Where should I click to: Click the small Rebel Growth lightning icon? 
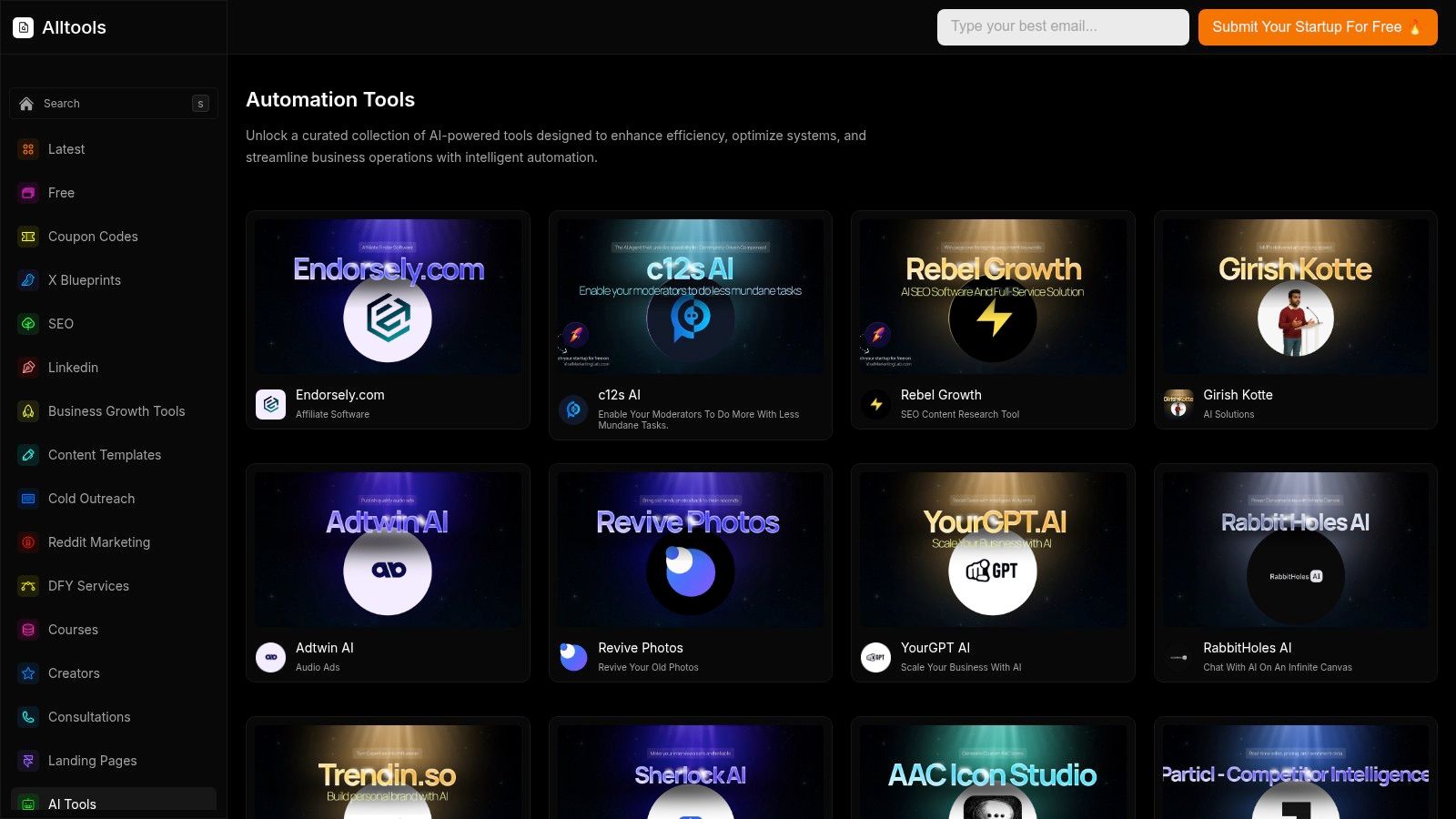pos(875,404)
